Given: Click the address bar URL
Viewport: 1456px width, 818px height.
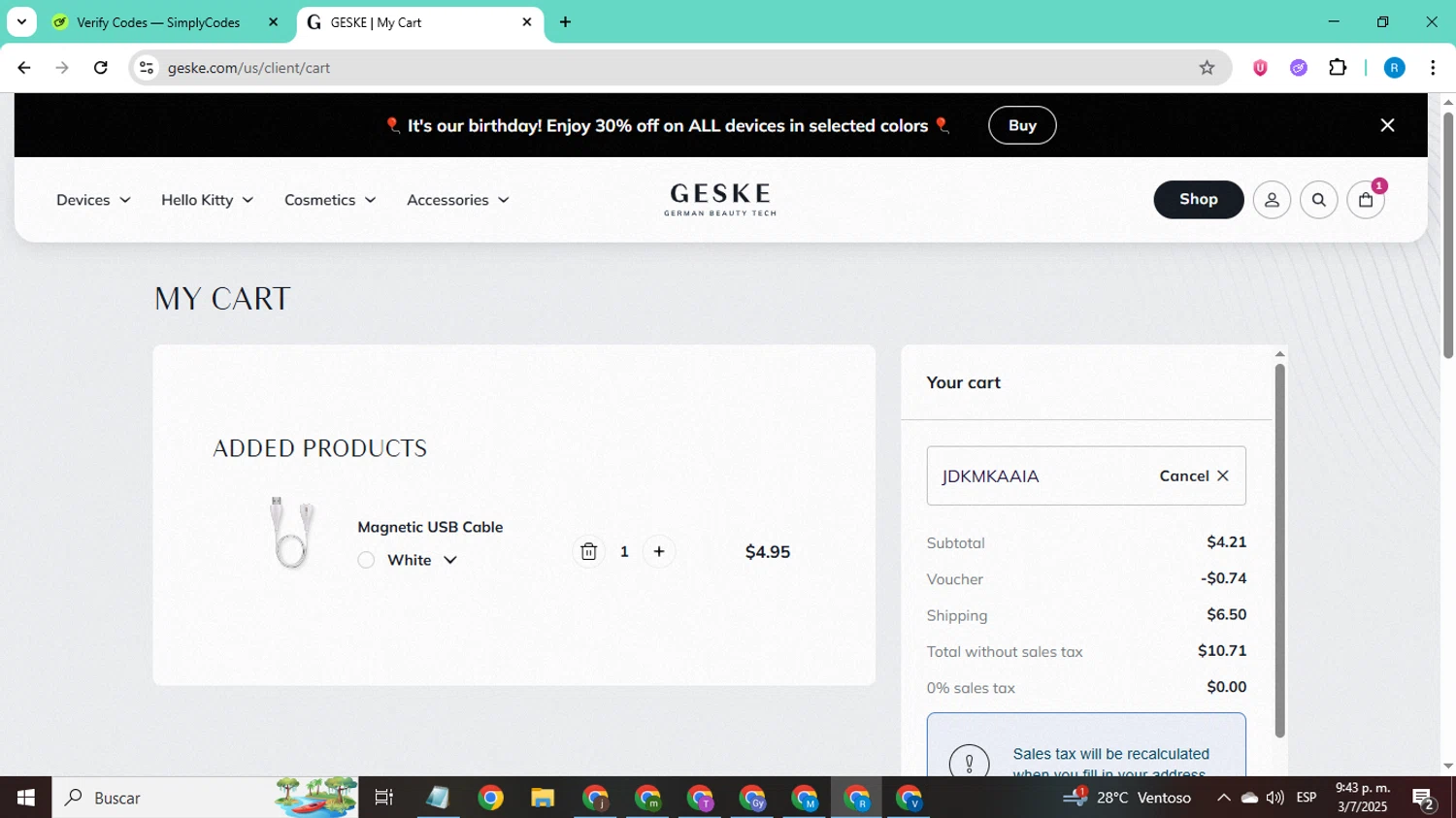Looking at the screenshot, I should tap(248, 68).
